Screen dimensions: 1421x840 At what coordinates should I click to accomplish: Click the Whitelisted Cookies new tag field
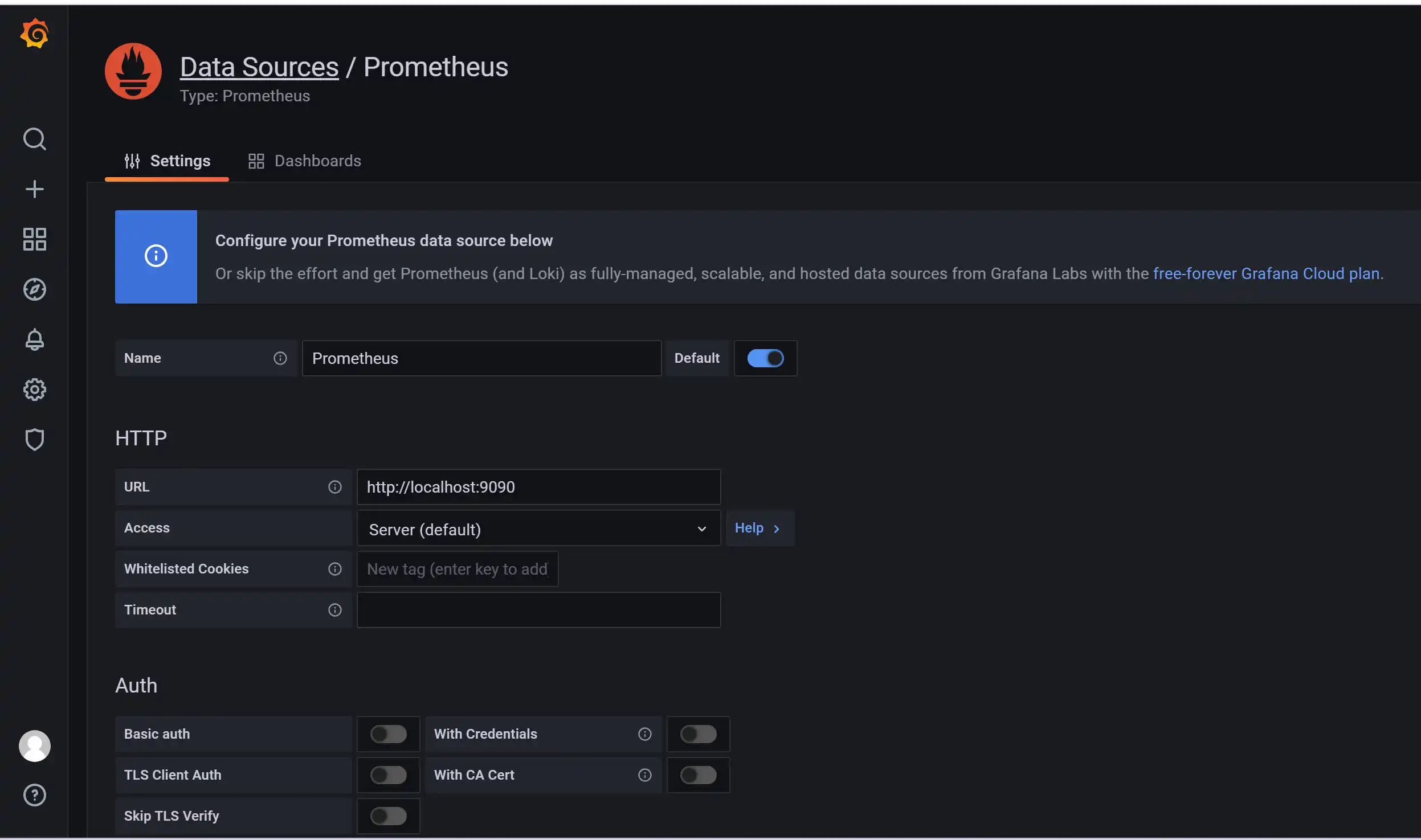(x=458, y=569)
